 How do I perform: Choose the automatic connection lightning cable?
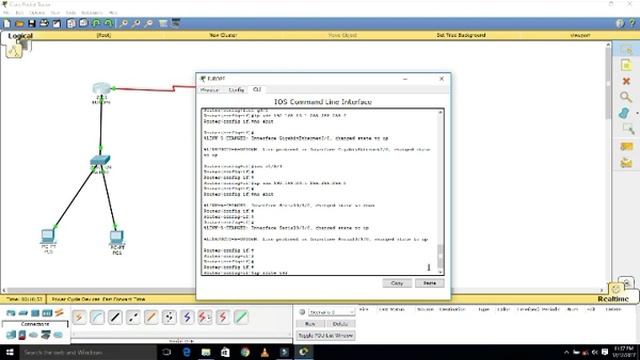point(79,317)
